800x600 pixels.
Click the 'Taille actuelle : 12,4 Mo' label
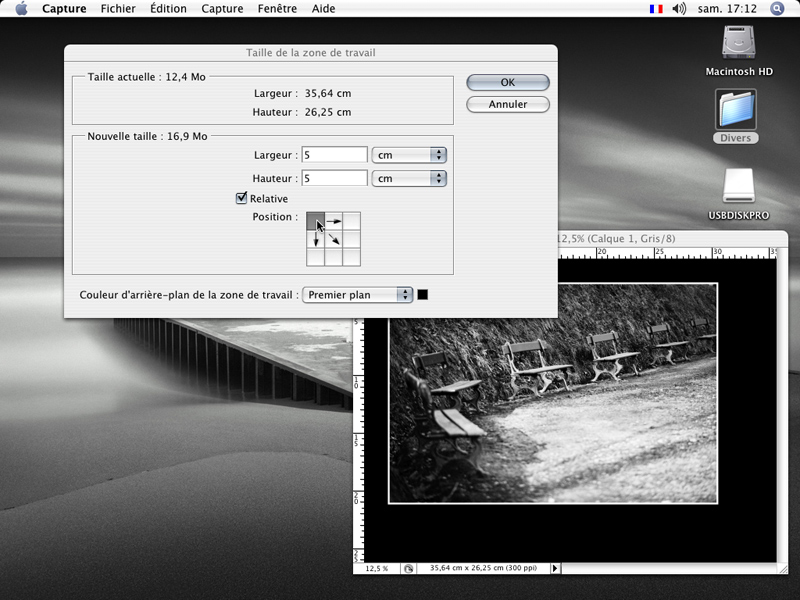coord(146,77)
